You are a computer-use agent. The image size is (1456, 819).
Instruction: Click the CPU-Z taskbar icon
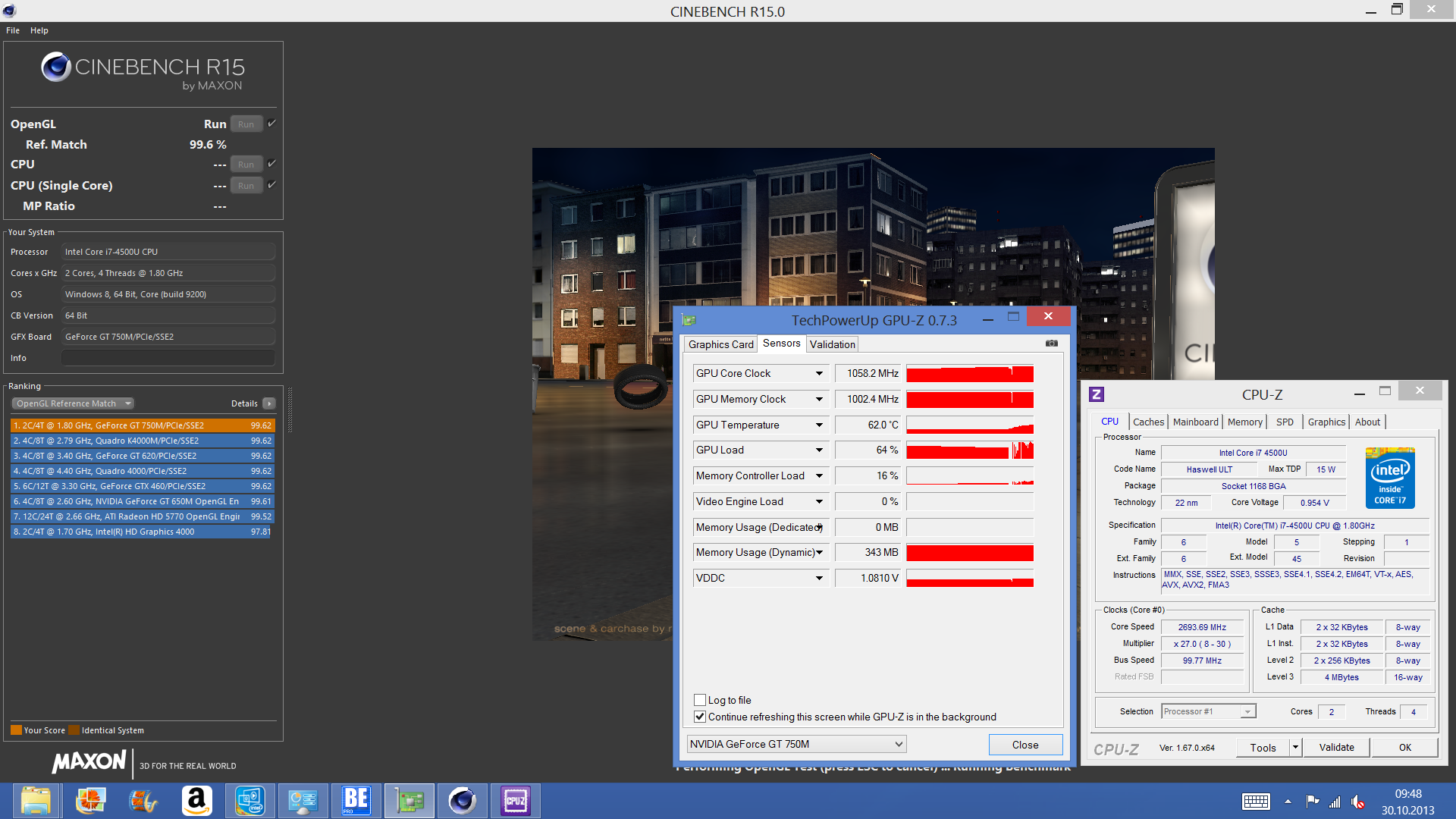[x=516, y=801]
